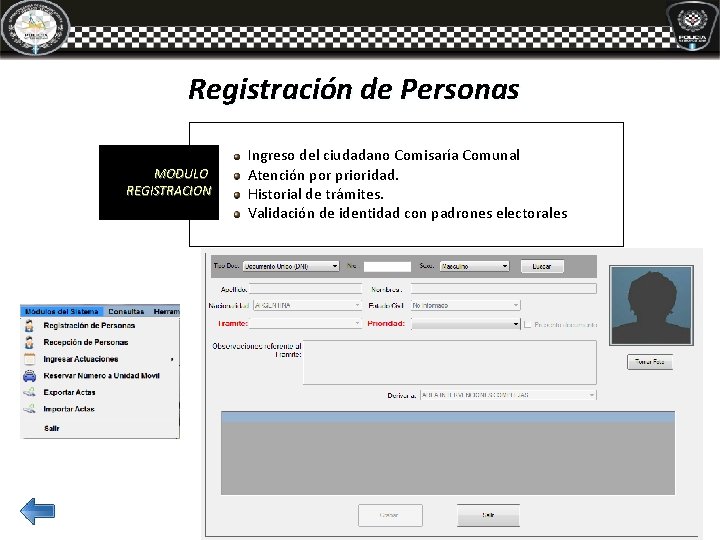The height and width of the screenshot is (540, 720).
Task: Click the police car icon for Reservar Número
Action: [29, 376]
